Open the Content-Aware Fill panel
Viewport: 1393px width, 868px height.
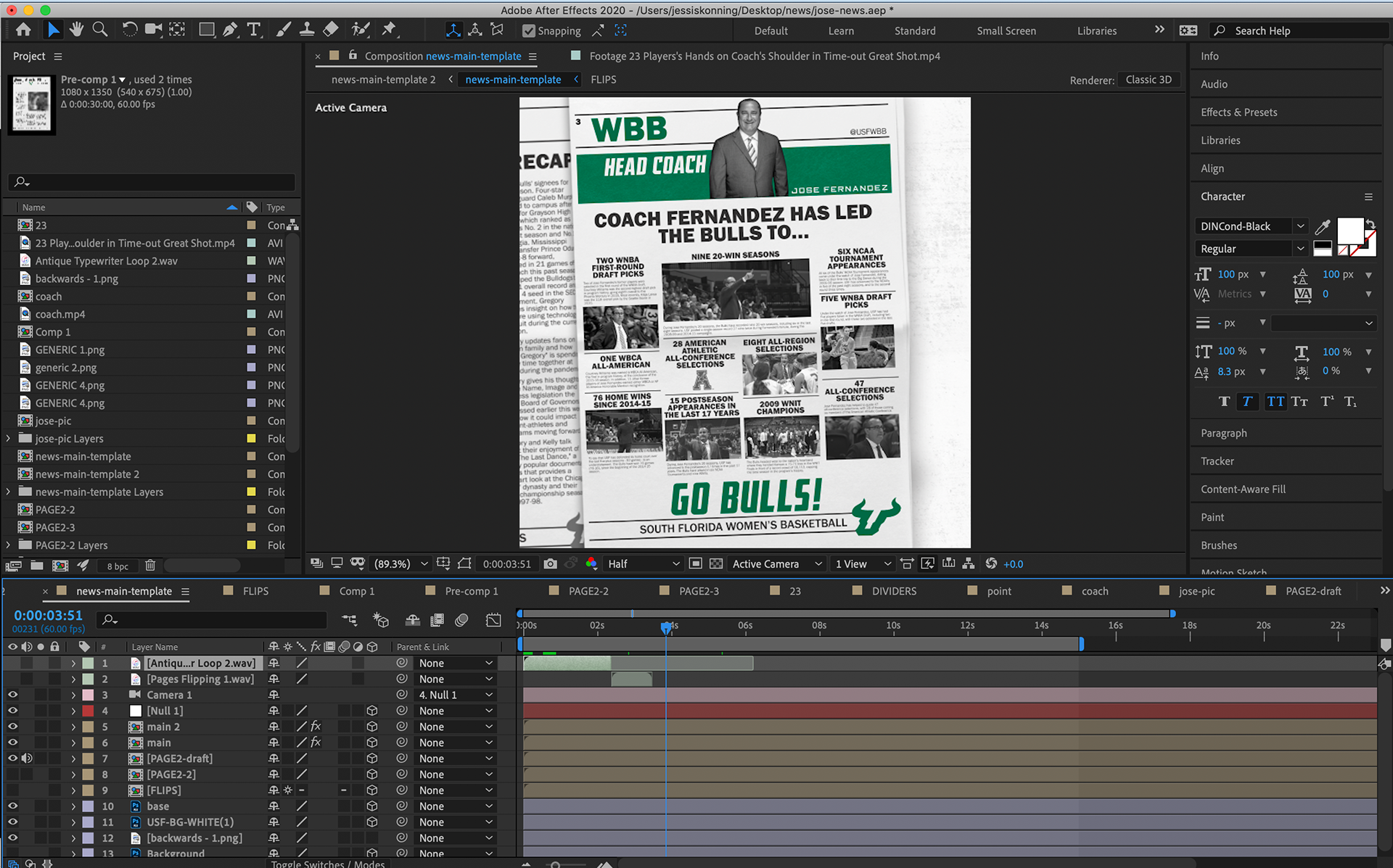pos(1243,489)
